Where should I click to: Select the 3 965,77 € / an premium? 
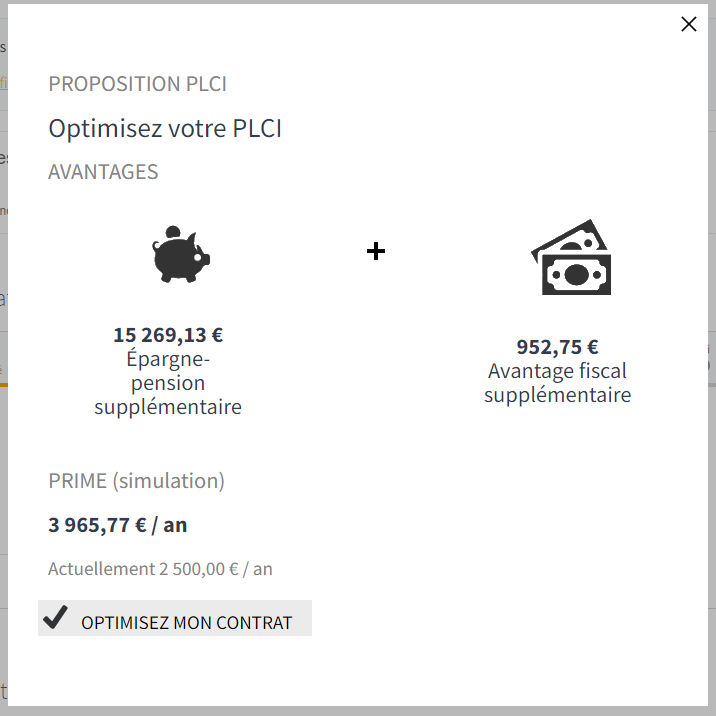[x=118, y=525]
